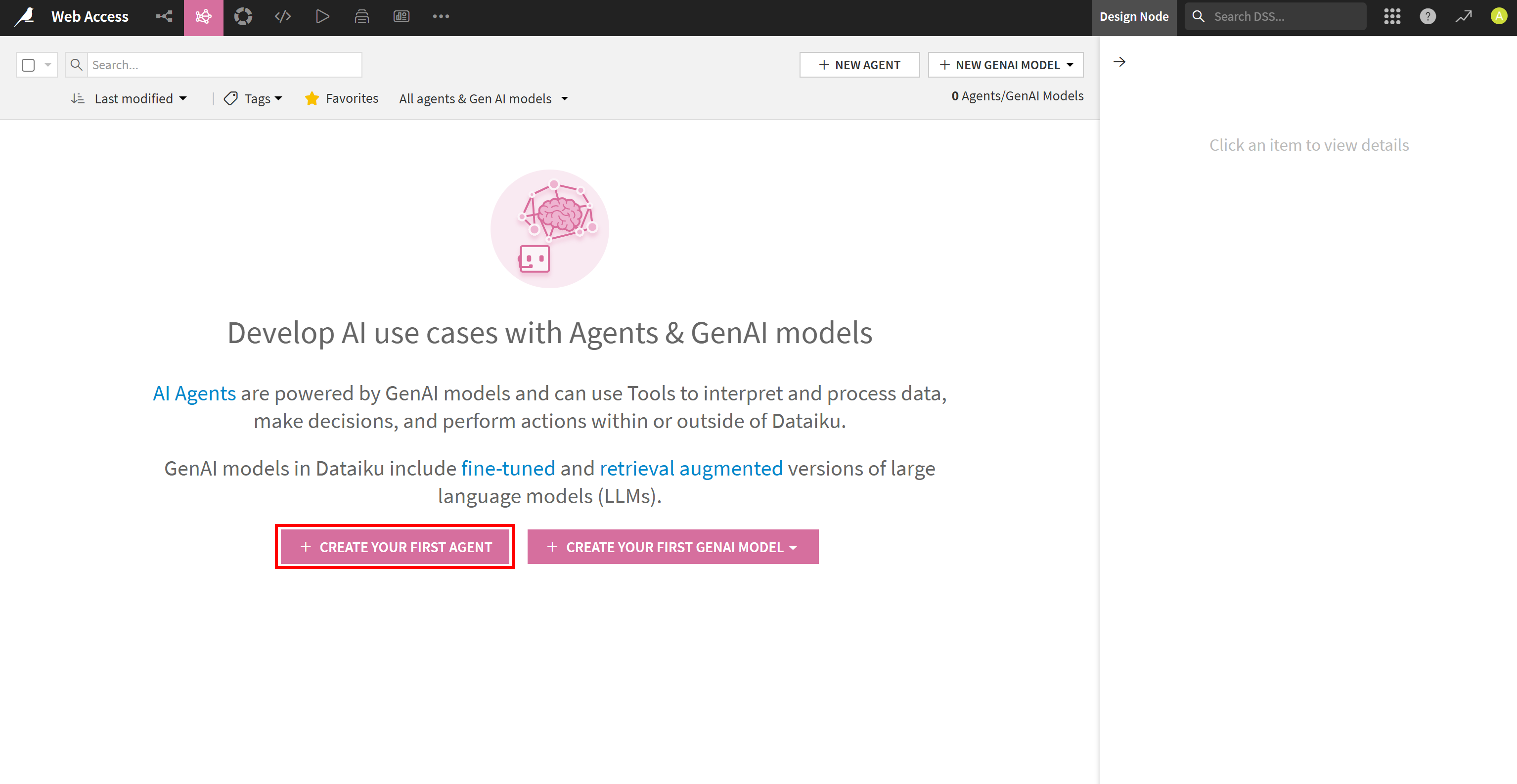Image resolution: width=1517 pixels, height=784 pixels.
Task: Click the 0 Agents/GenAI Models count text
Action: [1017, 95]
